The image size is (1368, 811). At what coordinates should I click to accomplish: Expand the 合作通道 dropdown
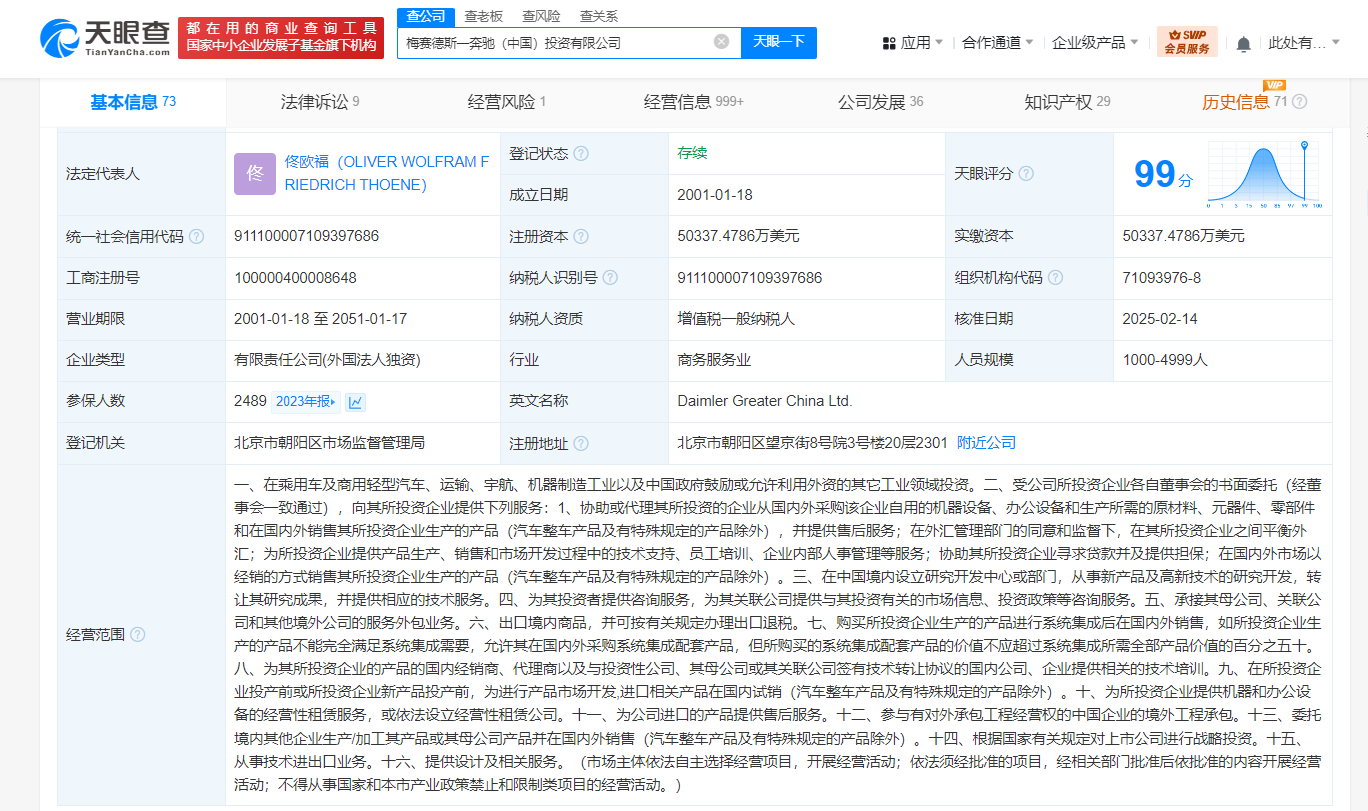[x=997, y=43]
